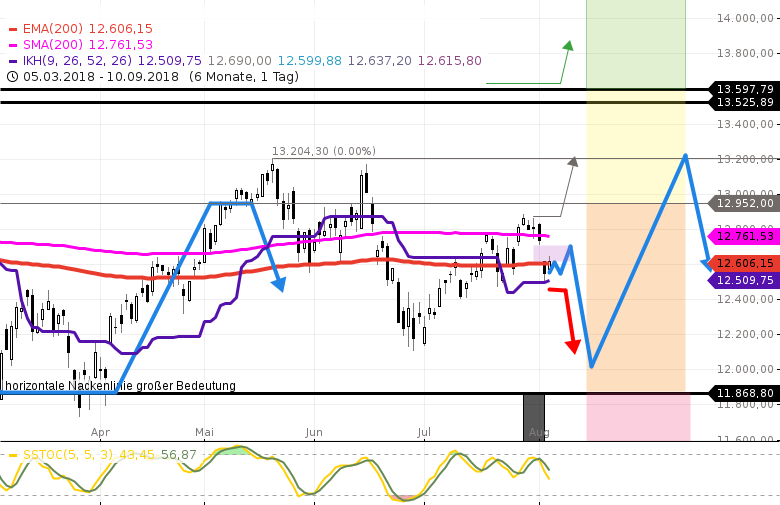Select the SMA(200) 12.761,53 legend label

click(x=88, y=45)
